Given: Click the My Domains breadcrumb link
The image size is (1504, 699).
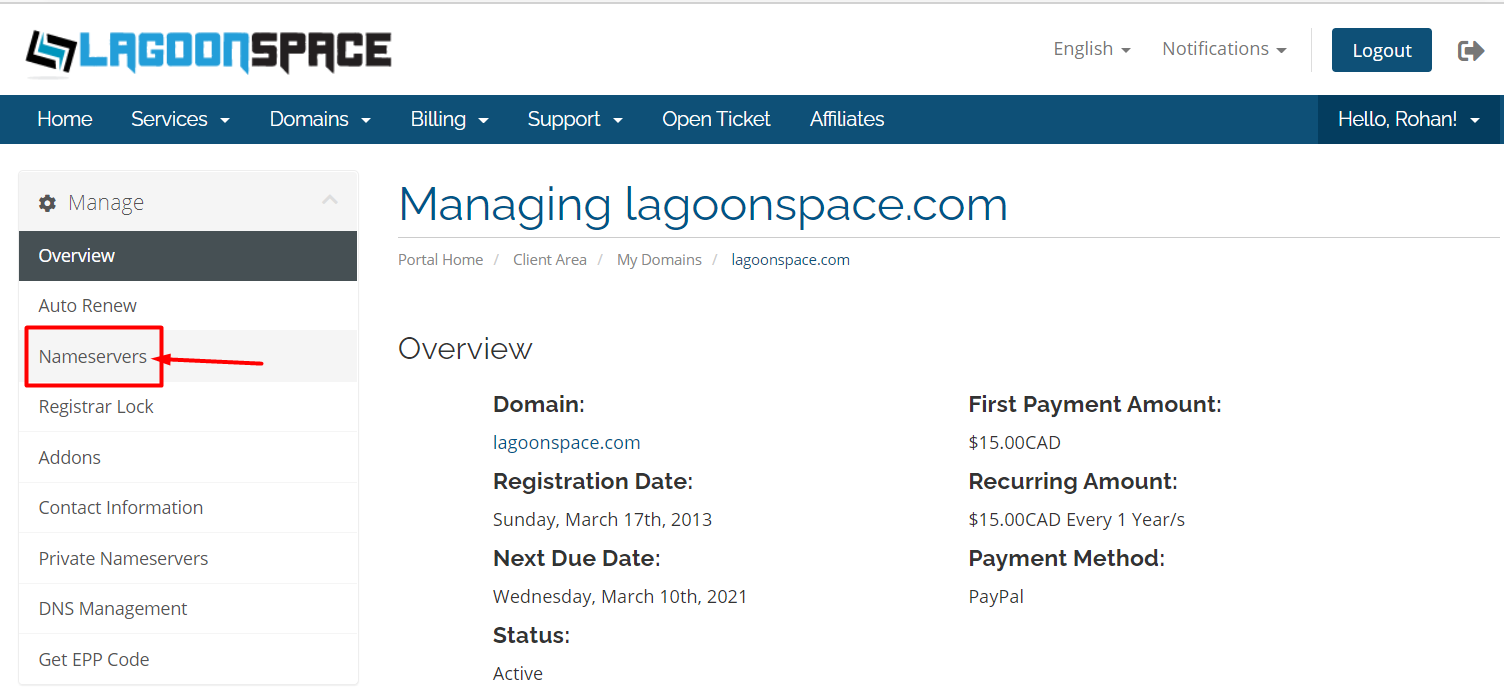Looking at the screenshot, I should (659, 260).
